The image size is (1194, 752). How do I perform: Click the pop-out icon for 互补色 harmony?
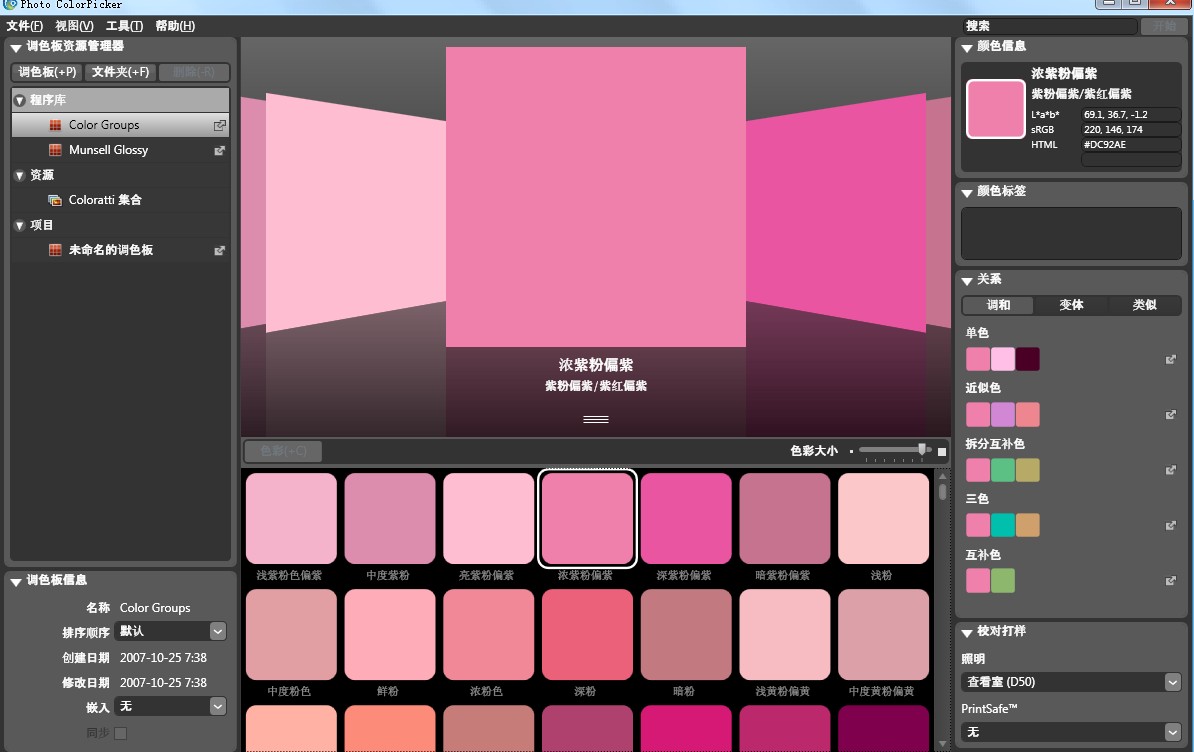1170,581
